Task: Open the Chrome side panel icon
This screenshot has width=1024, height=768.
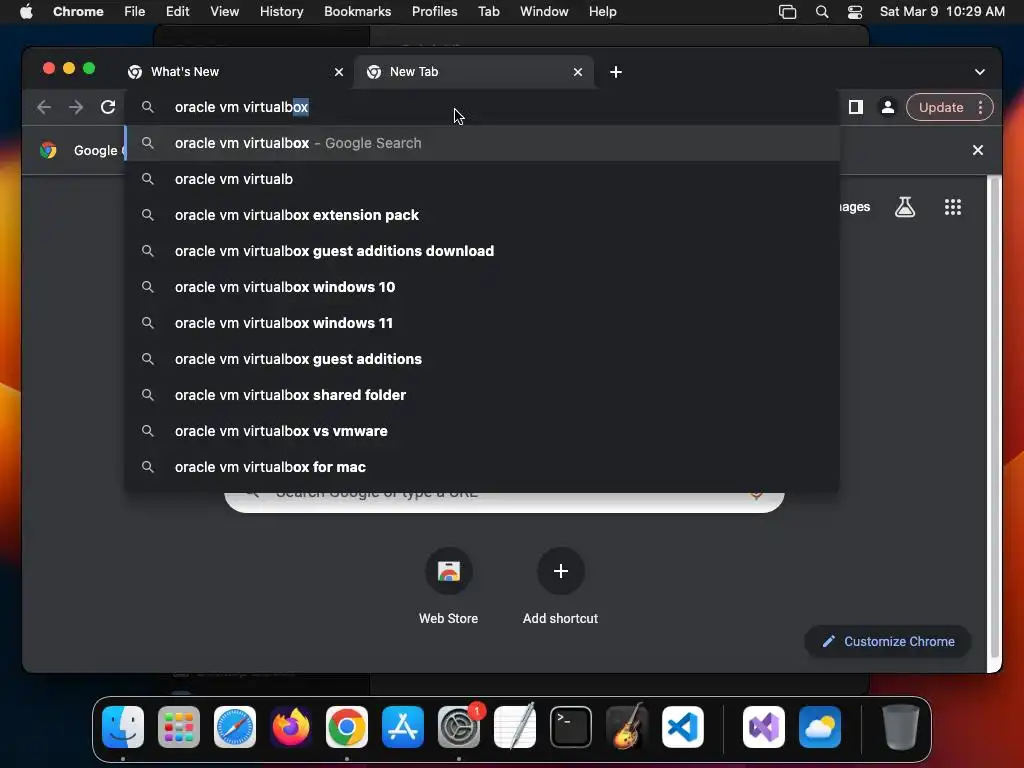Action: [x=856, y=107]
